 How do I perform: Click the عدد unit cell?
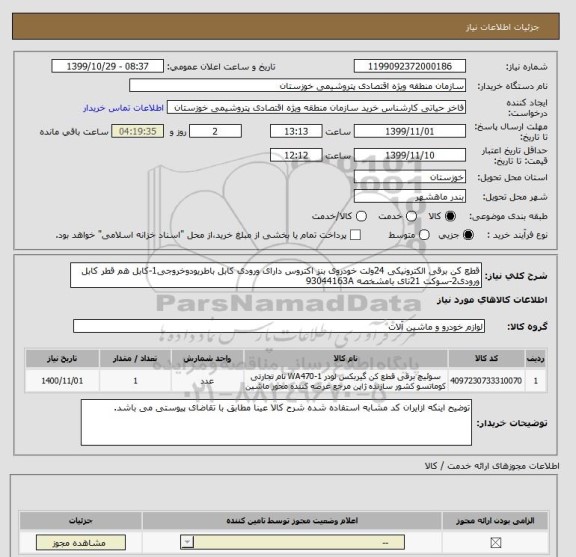[x=207, y=381]
